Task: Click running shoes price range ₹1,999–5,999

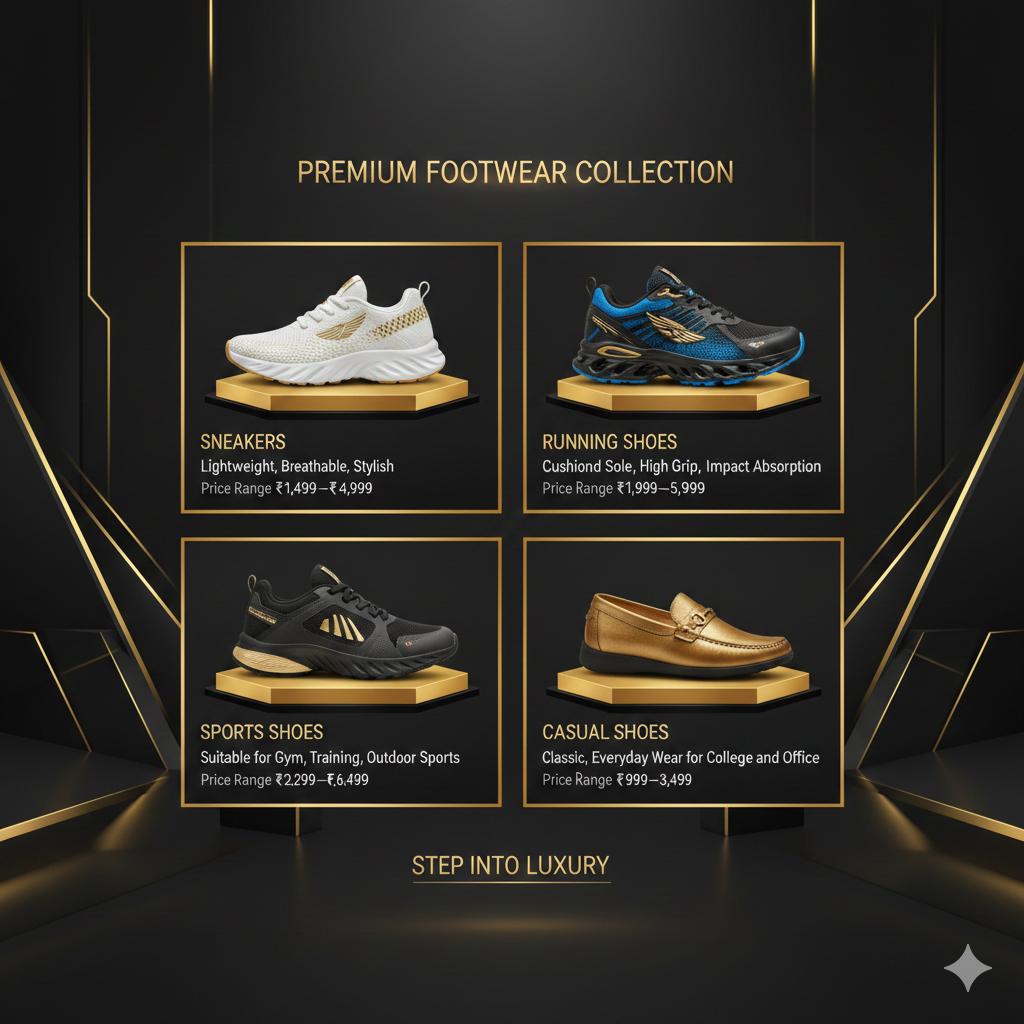Action: (624, 488)
